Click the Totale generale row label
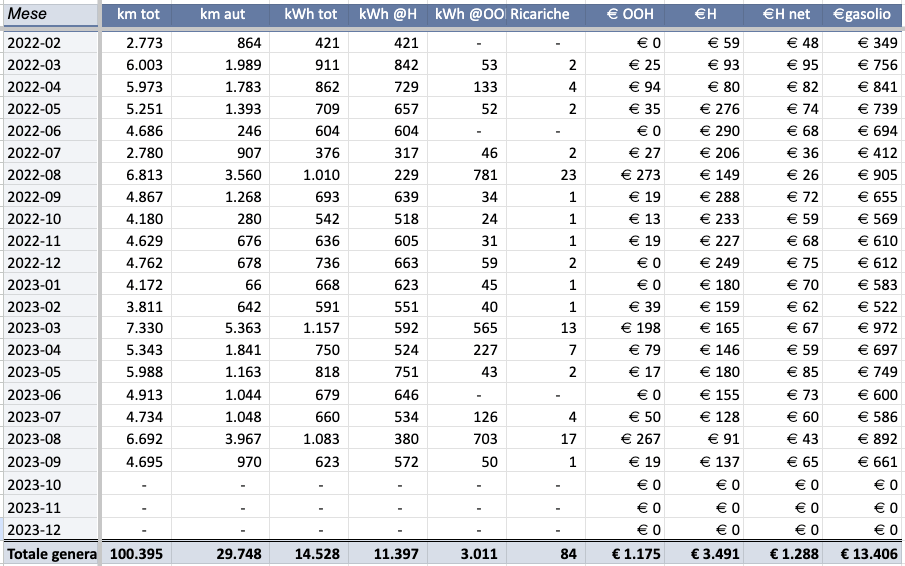905x566 pixels. (50, 553)
